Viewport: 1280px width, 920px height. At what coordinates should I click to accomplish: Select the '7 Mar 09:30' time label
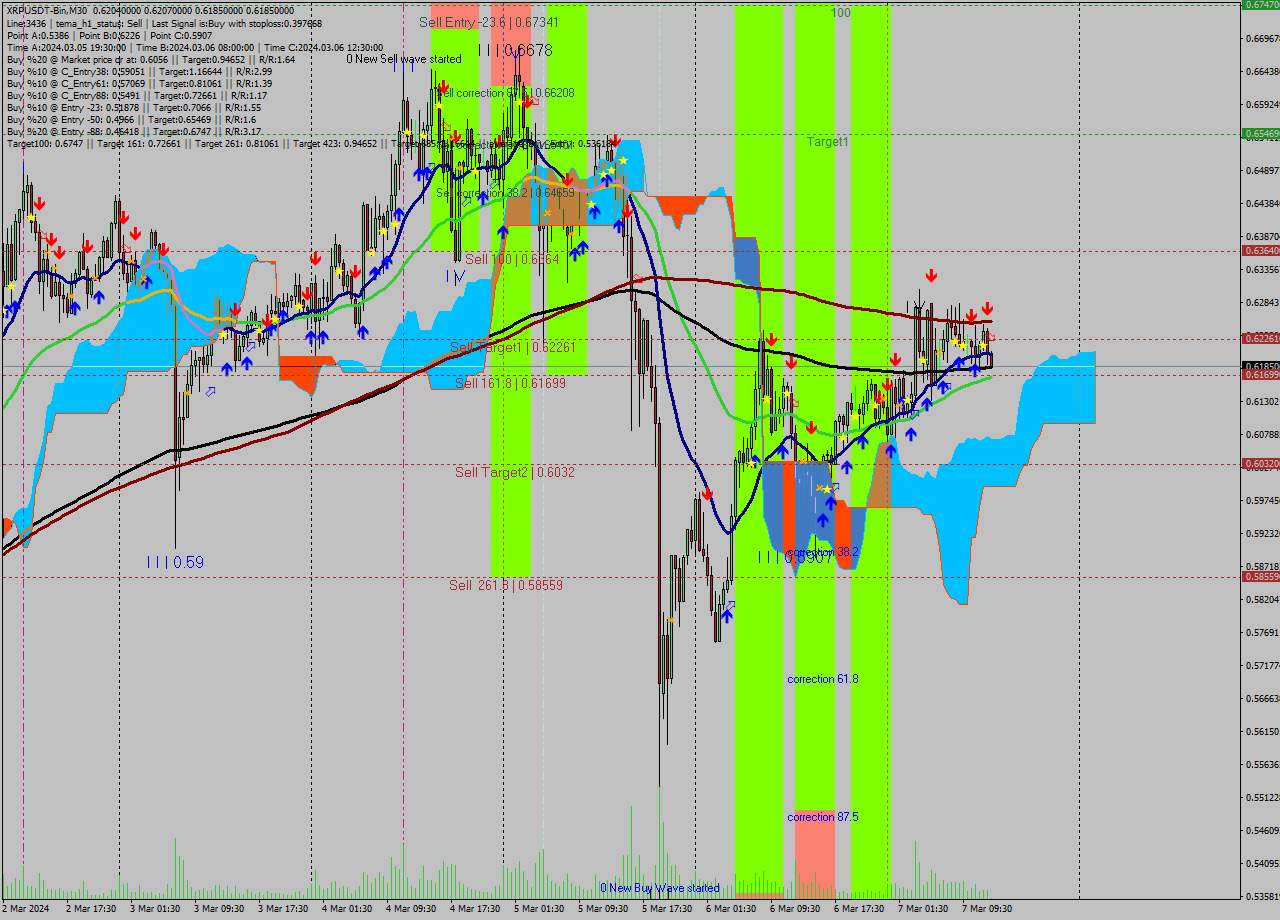[986, 909]
